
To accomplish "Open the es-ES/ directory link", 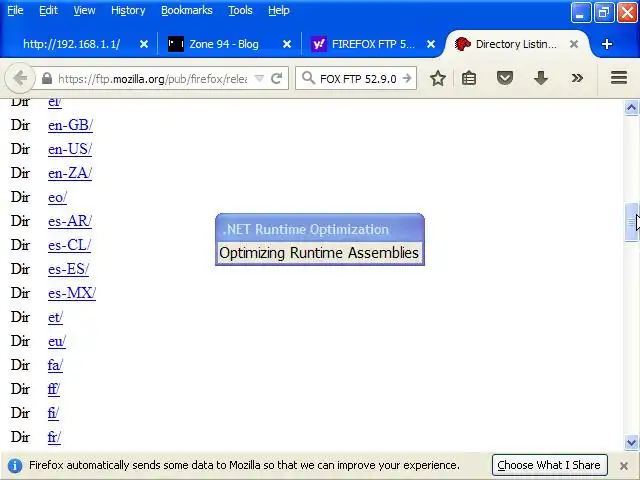I will pyautogui.click(x=68, y=269).
